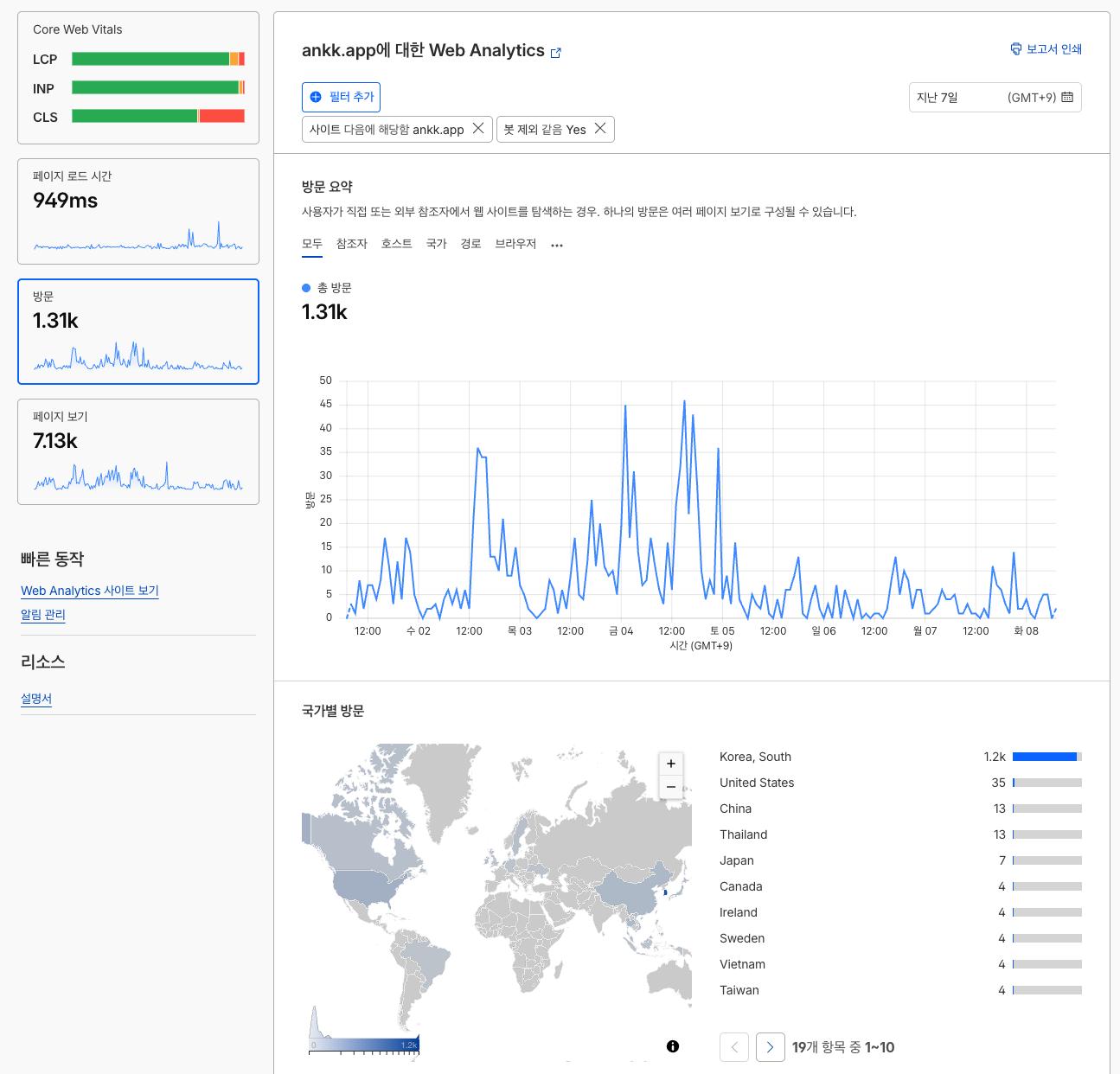
Task: Open the 알림 관리 link
Action: tap(43, 615)
